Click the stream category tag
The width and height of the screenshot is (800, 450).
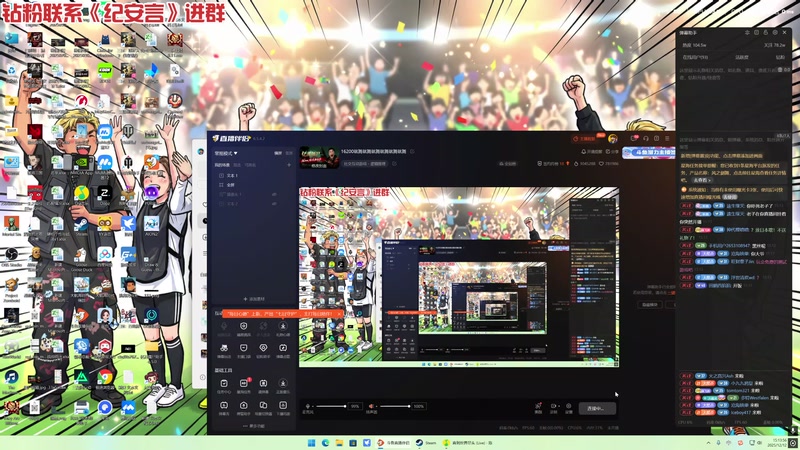point(364,164)
